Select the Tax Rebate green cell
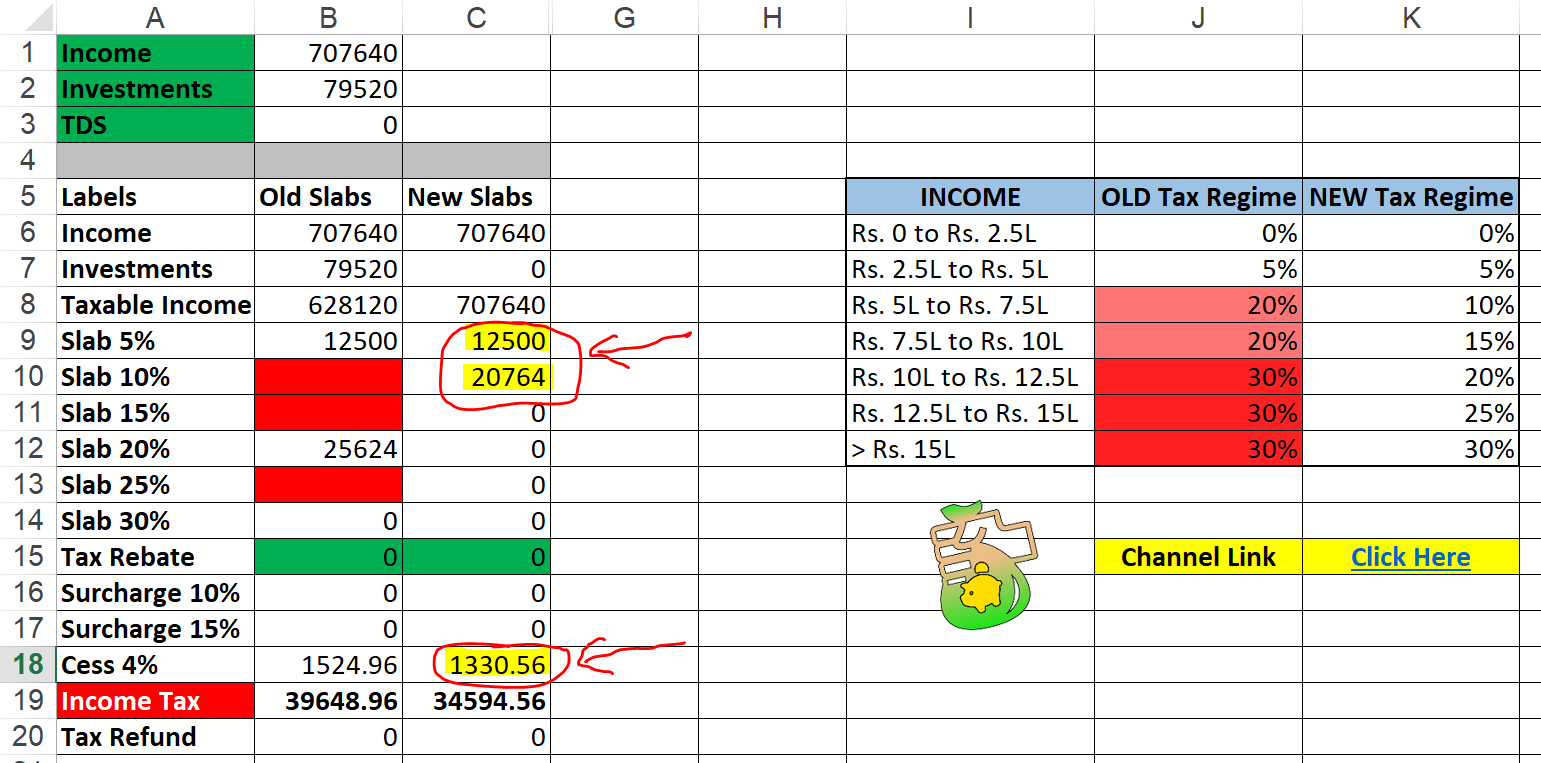 coord(328,557)
